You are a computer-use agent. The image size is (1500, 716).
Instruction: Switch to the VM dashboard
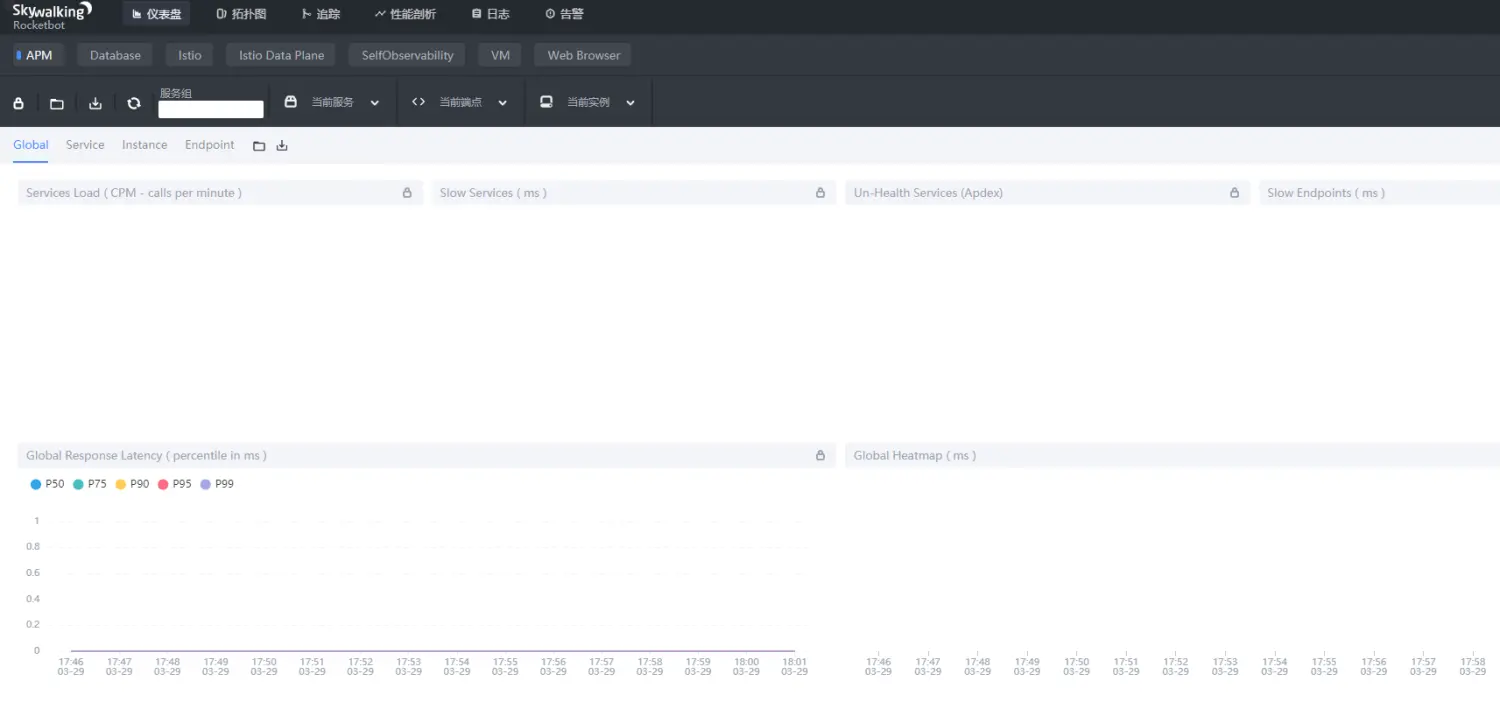[500, 55]
